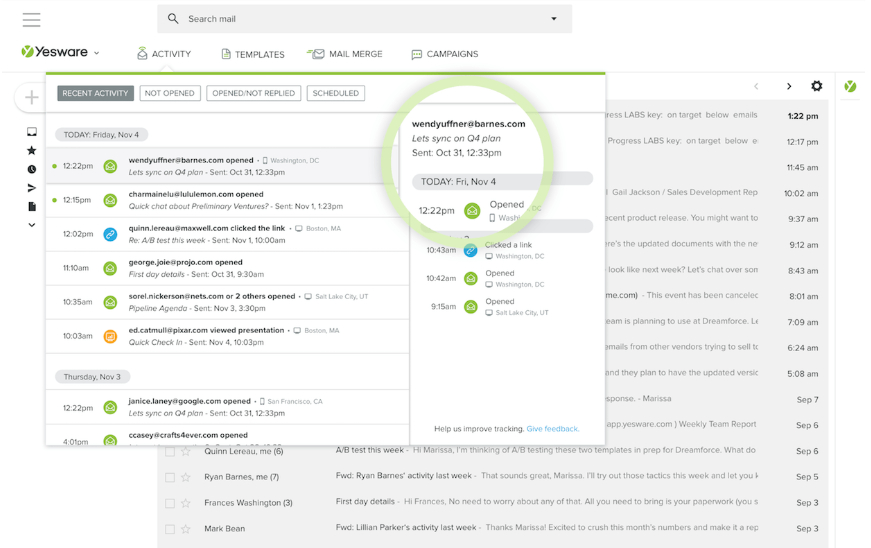Open the A/B test this week email

click(493, 451)
